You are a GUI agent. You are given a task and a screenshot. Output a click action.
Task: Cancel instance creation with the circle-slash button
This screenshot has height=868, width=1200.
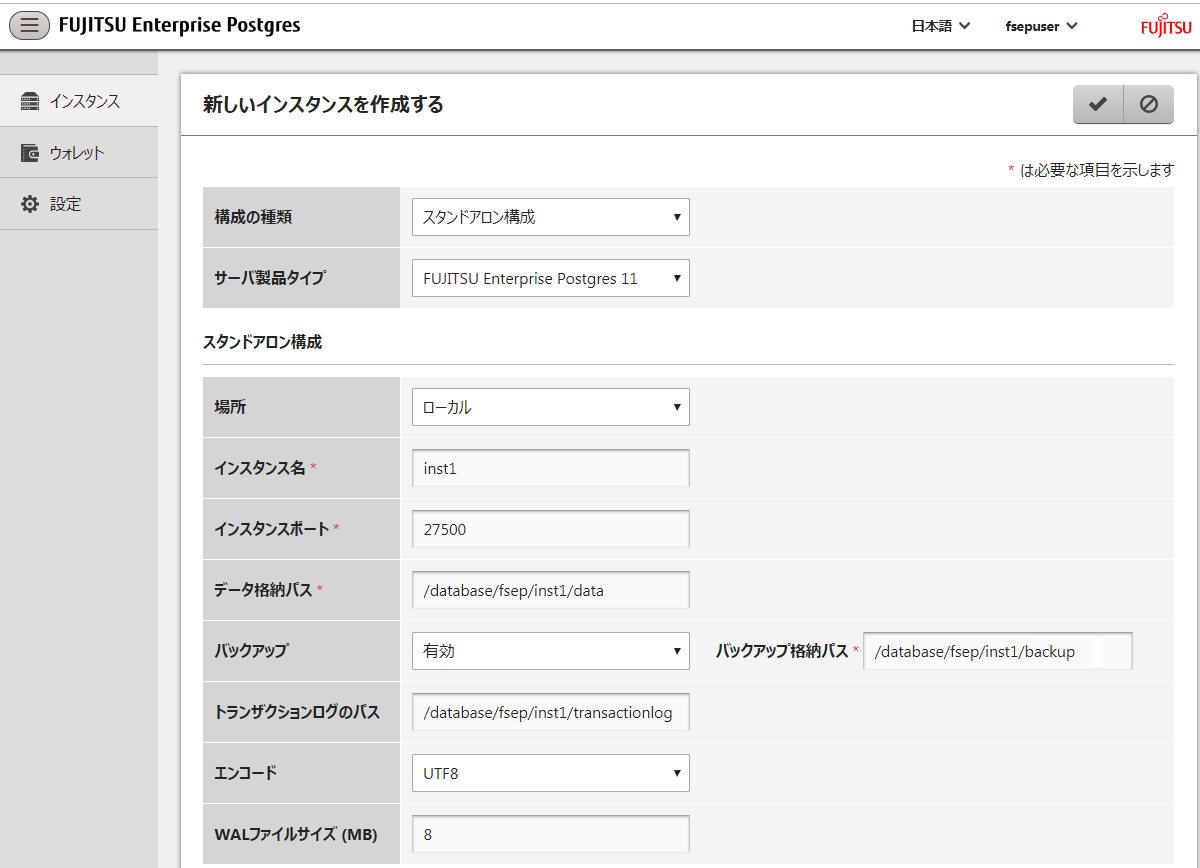pyautogui.click(x=1149, y=104)
